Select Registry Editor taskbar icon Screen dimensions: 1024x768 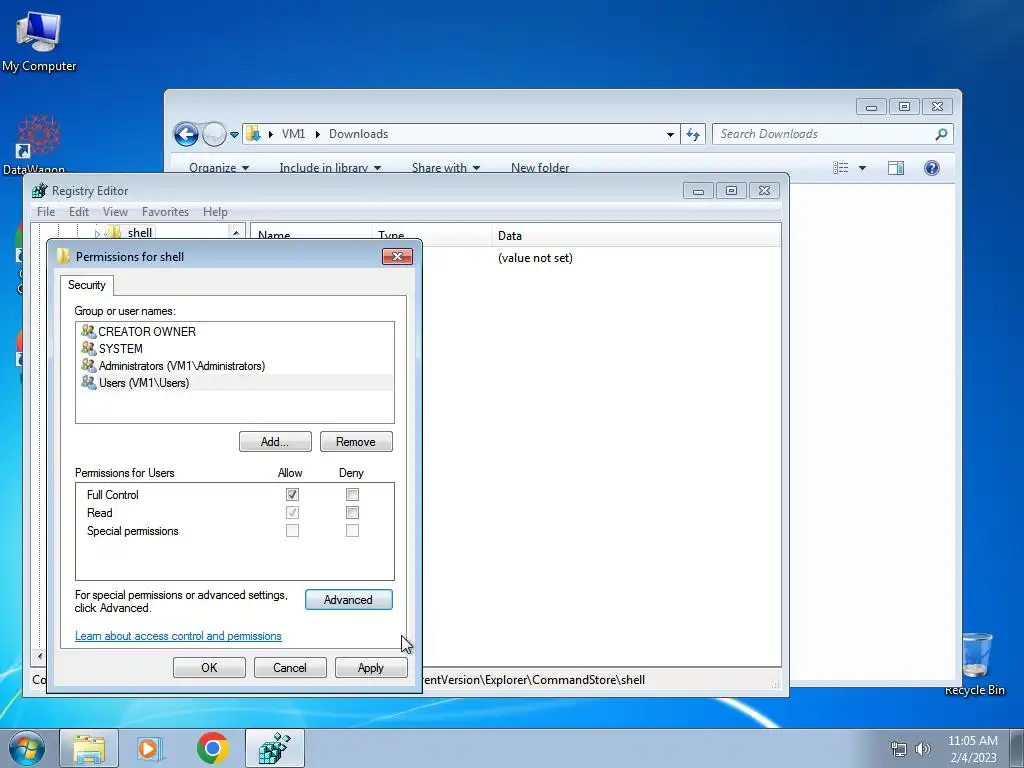pos(275,748)
